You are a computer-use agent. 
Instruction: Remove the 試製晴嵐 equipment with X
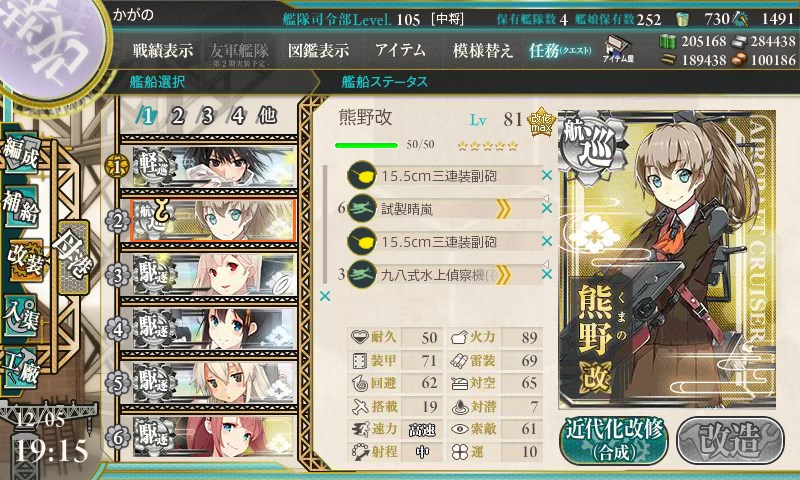click(x=547, y=208)
